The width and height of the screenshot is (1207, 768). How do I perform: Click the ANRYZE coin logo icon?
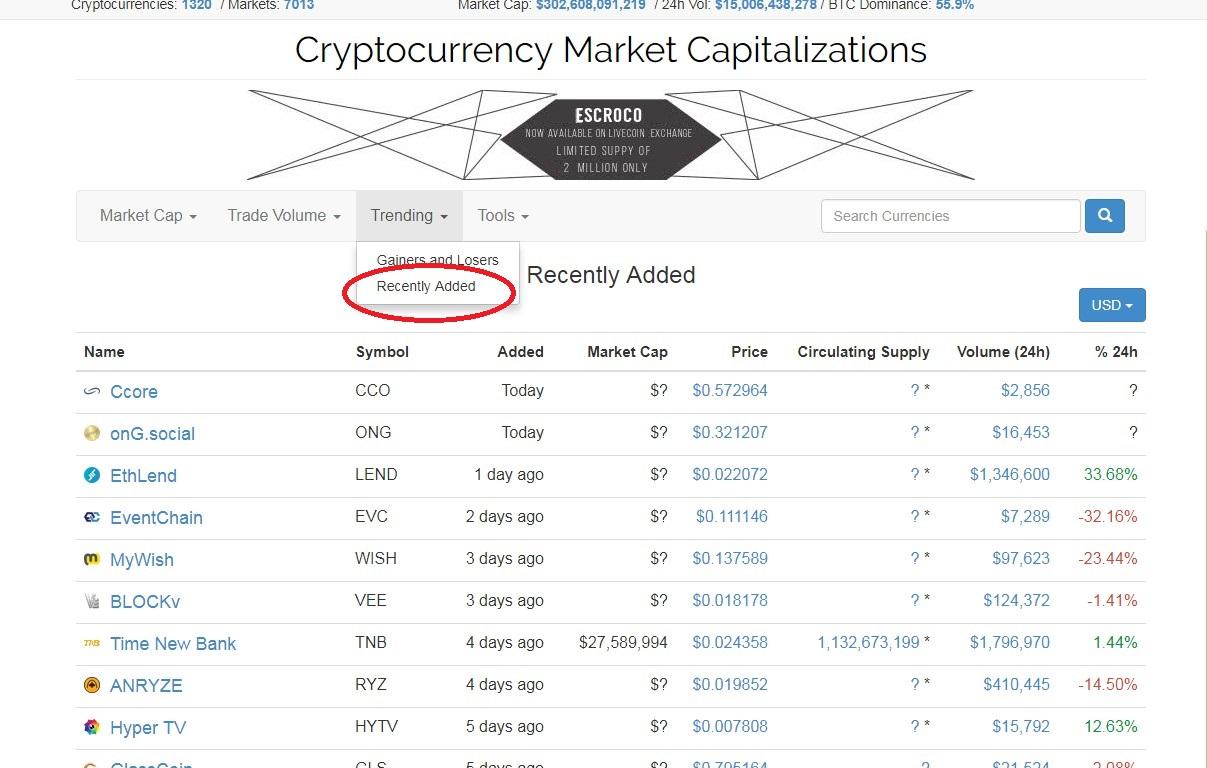pos(92,685)
